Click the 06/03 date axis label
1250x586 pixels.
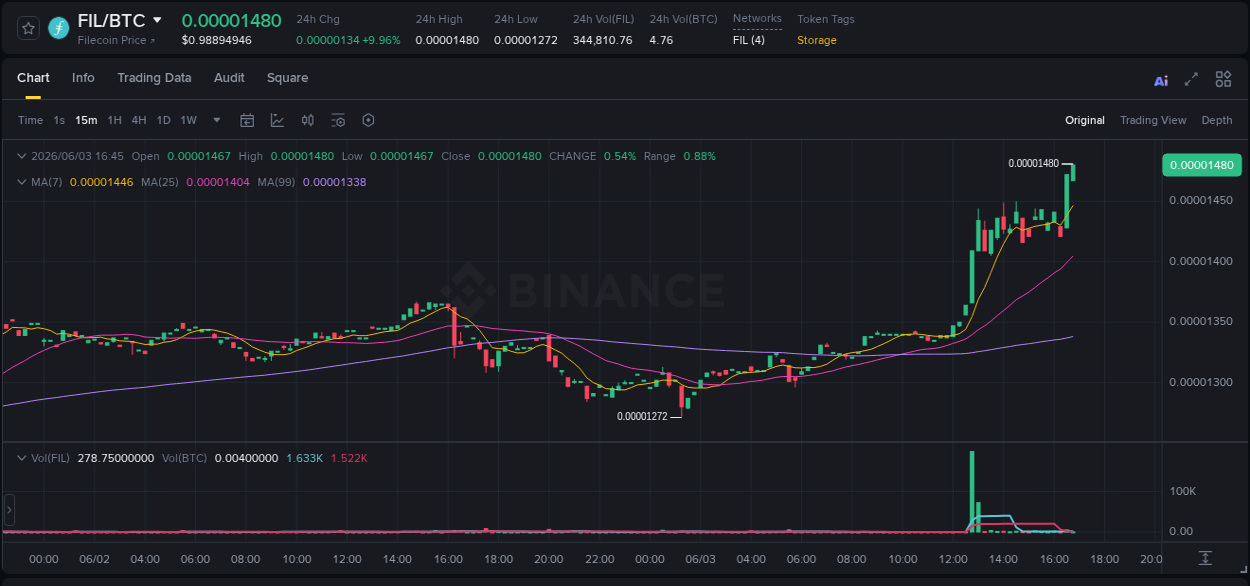(700, 559)
